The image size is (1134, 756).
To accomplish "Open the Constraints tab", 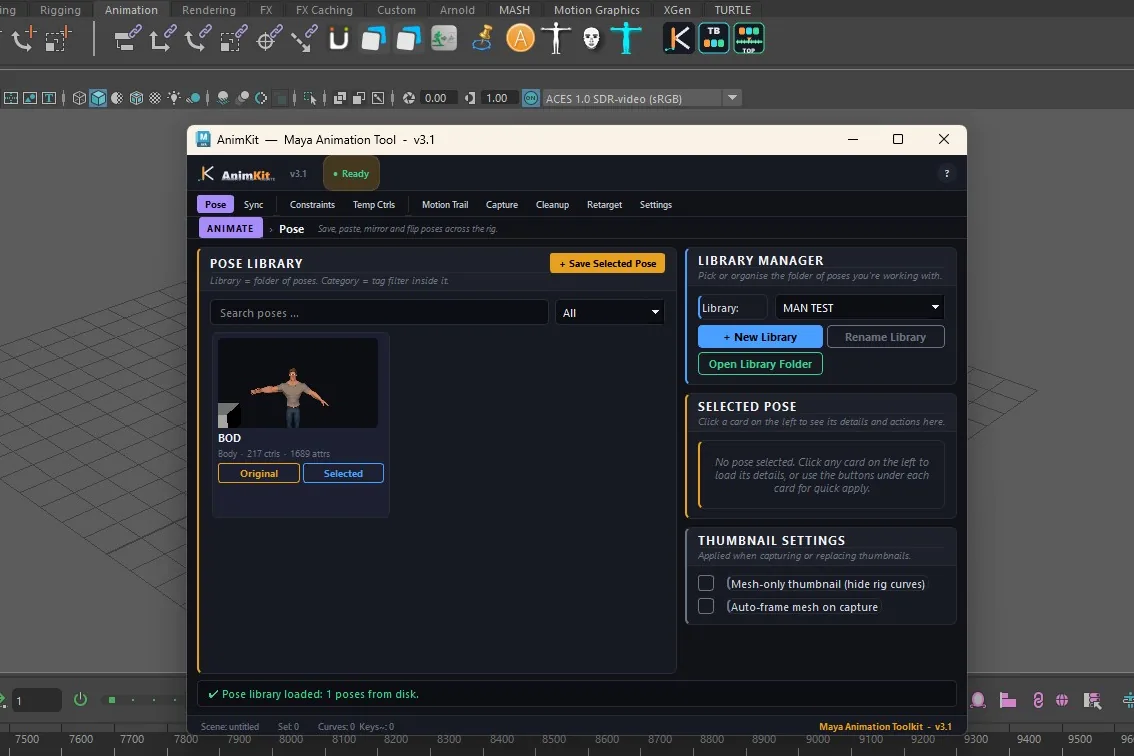I will pos(312,205).
